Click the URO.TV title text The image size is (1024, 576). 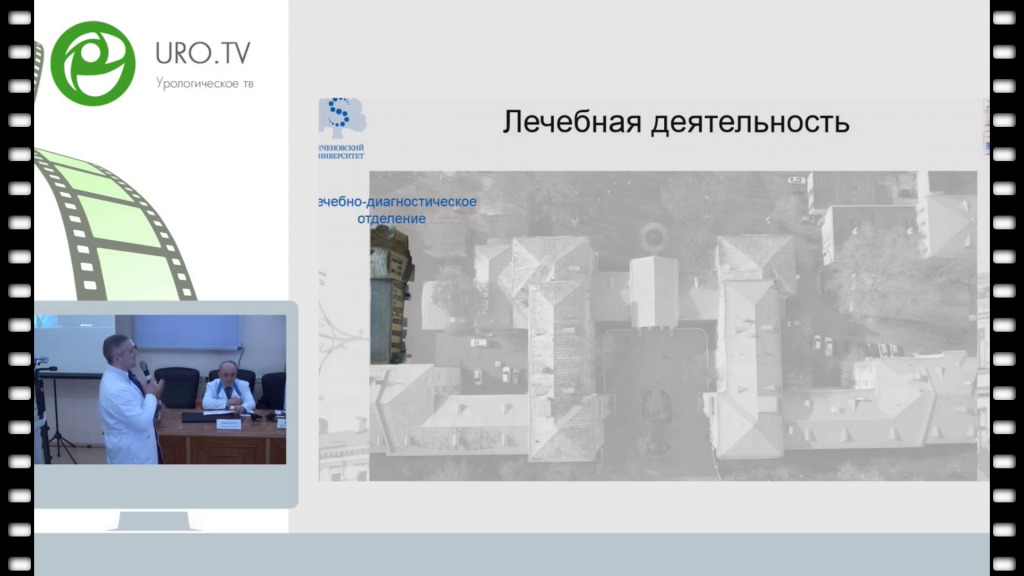[x=204, y=53]
